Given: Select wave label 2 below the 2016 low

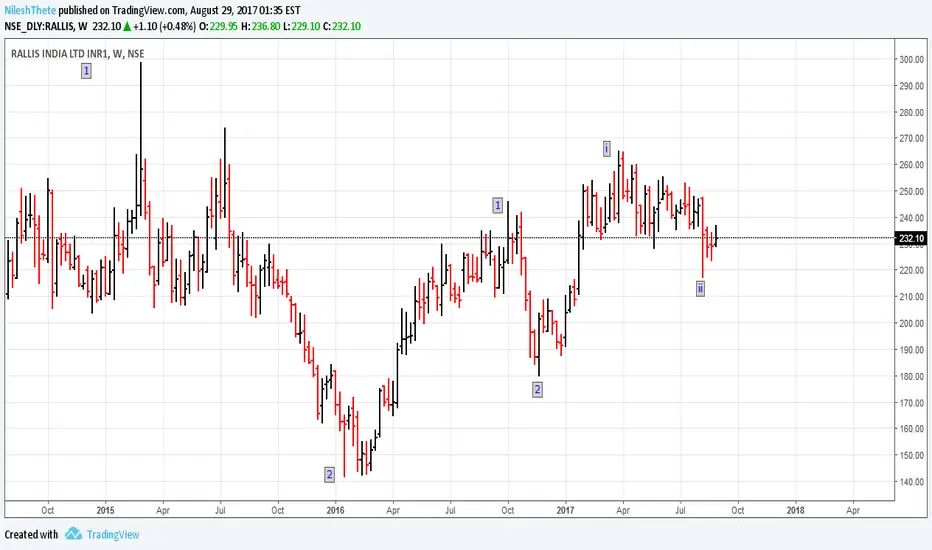Looking at the screenshot, I should (x=329, y=474).
